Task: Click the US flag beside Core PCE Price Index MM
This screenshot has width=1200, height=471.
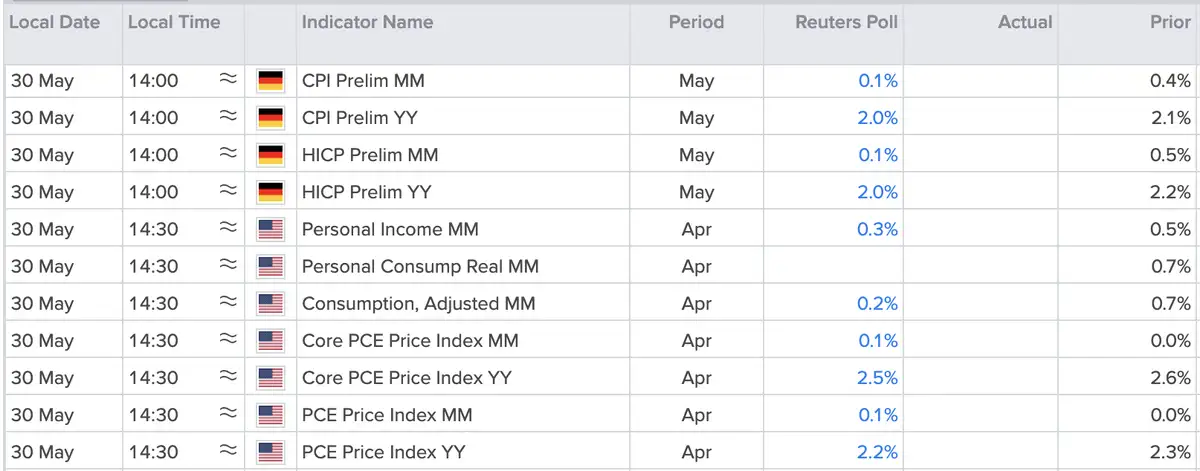Action: tap(270, 341)
